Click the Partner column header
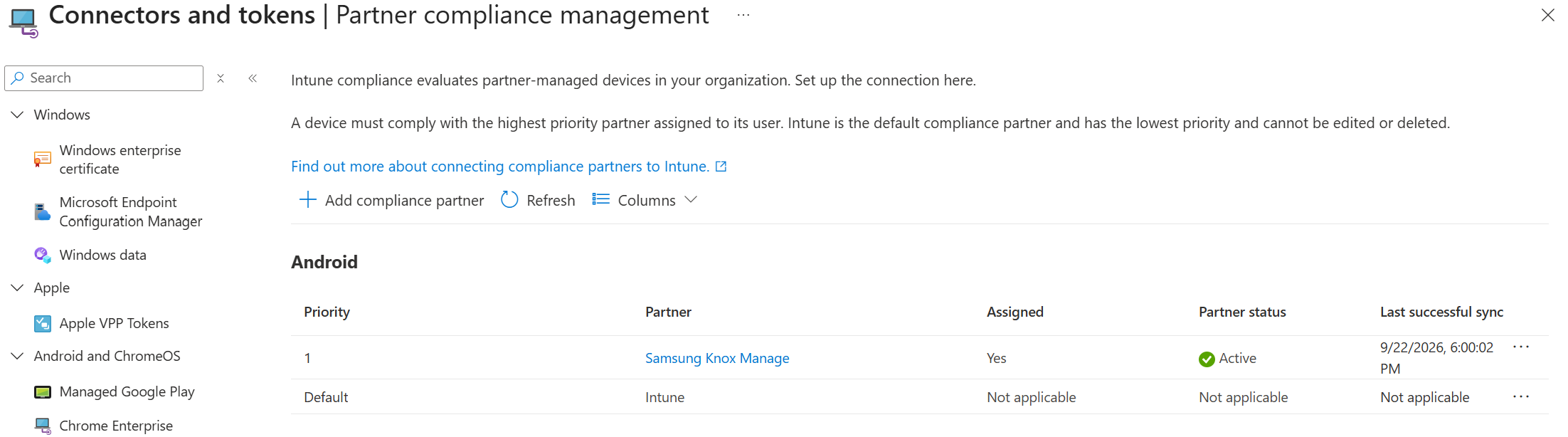This screenshot has width=1568, height=437. (668, 312)
